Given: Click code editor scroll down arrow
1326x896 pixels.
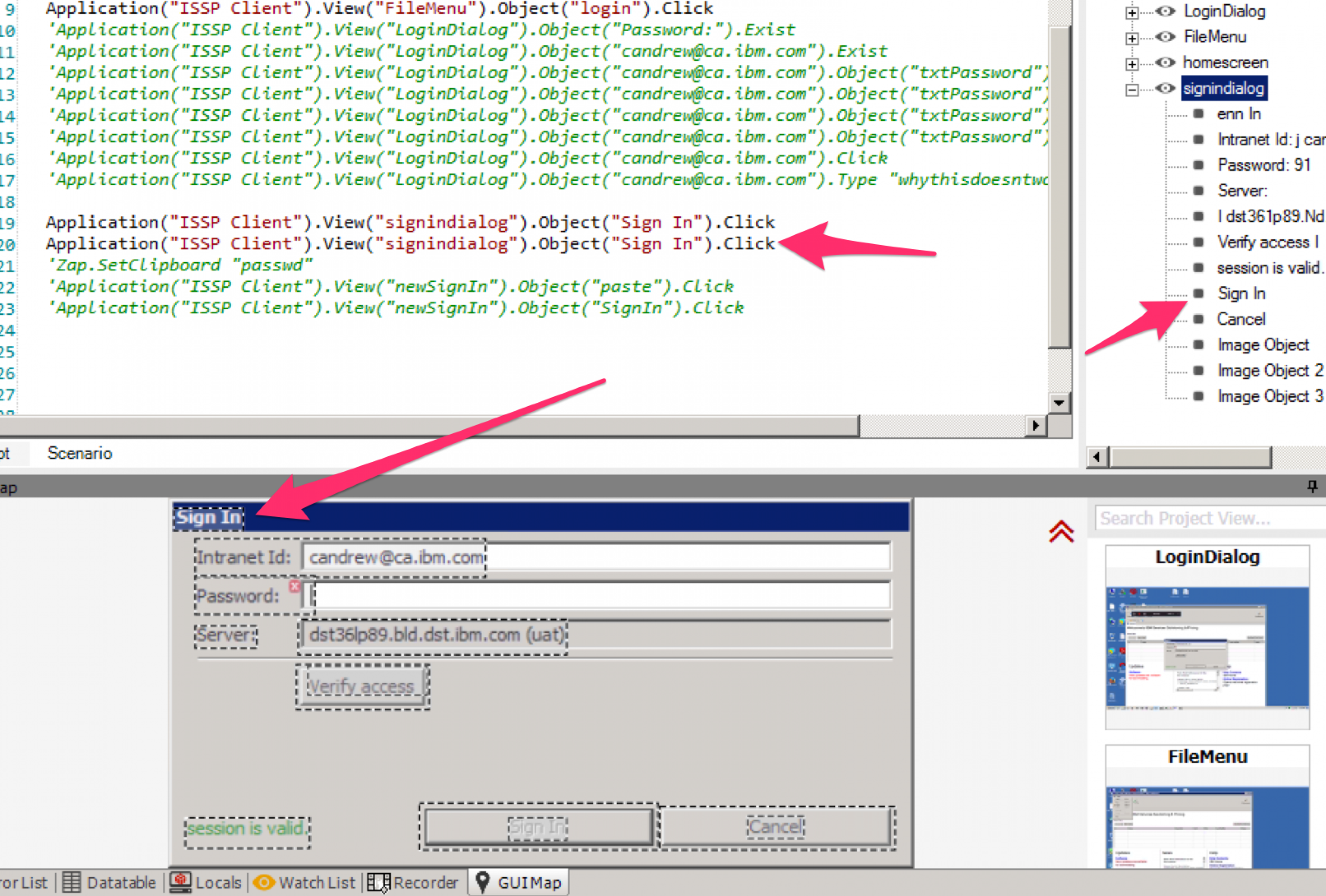Looking at the screenshot, I should click(1059, 403).
